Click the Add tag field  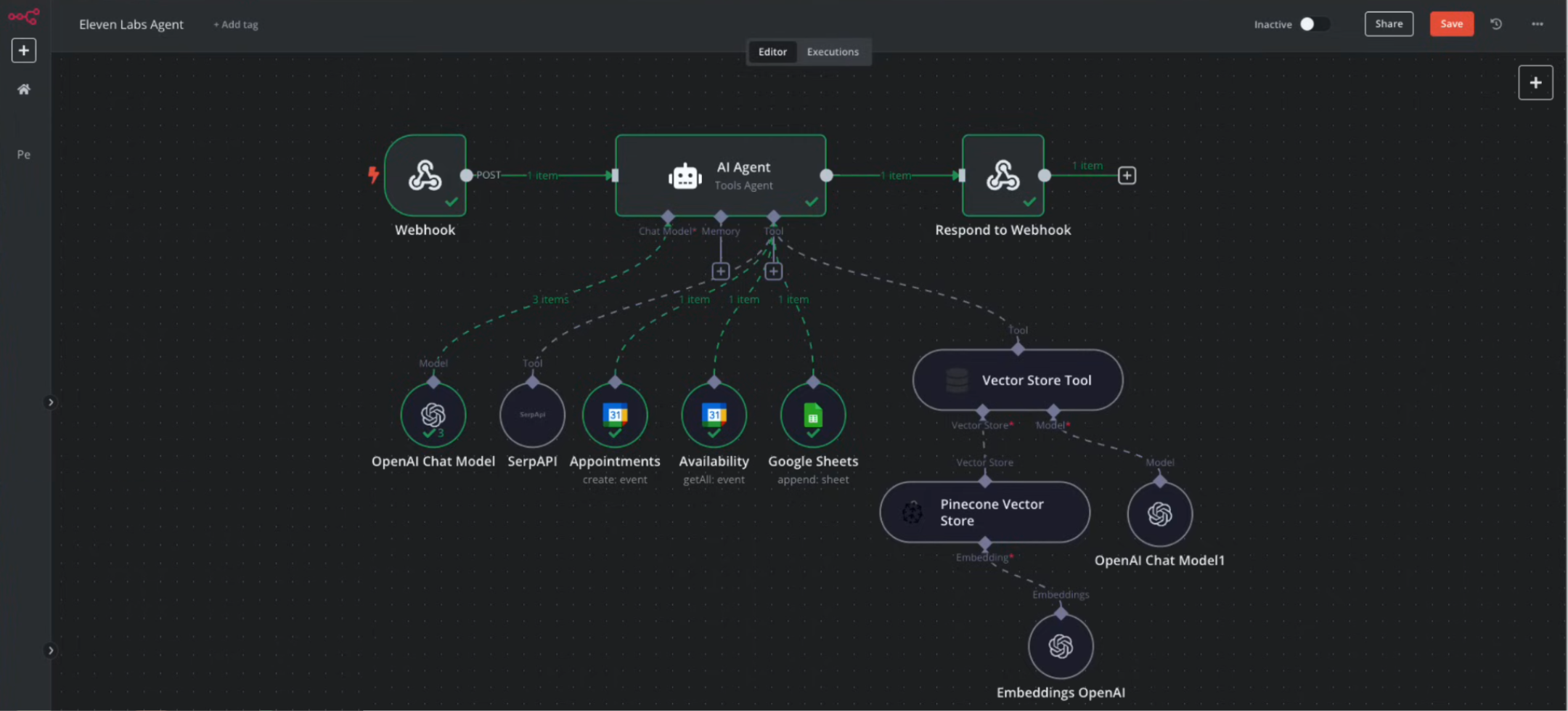click(x=236, y=25)
